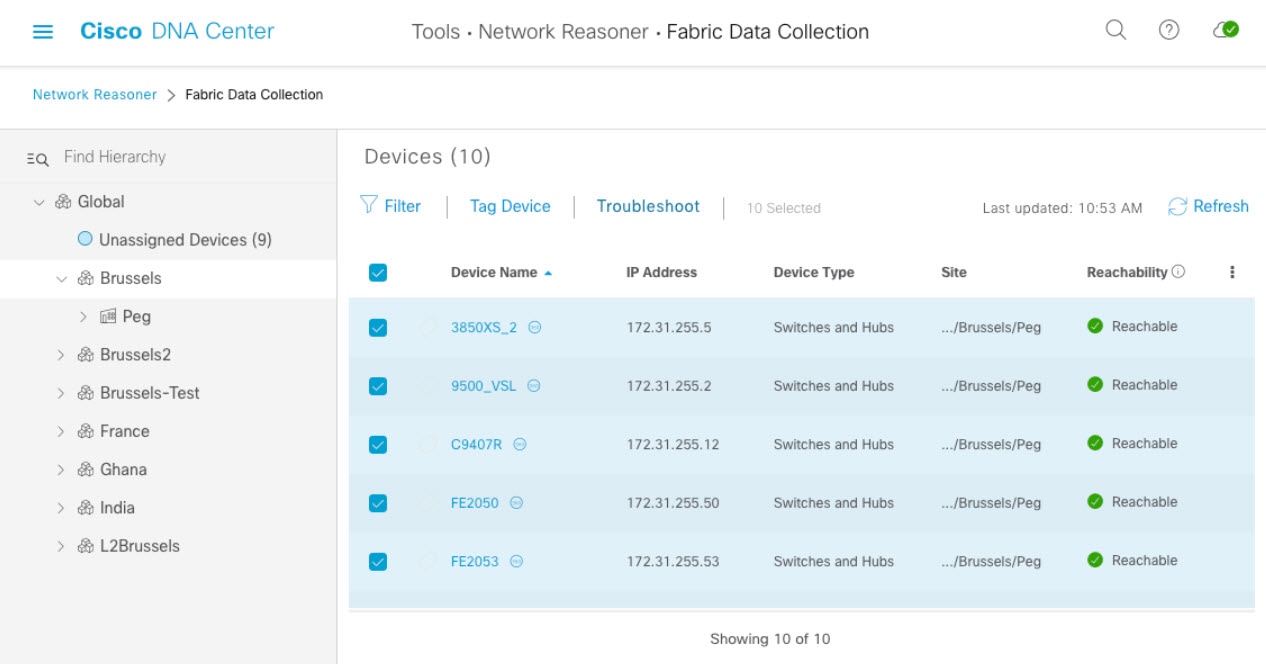Viewport: 1266px width, 664px height.
Task: Expand the Brussels-Test tree node
Action: coord(61,393)
